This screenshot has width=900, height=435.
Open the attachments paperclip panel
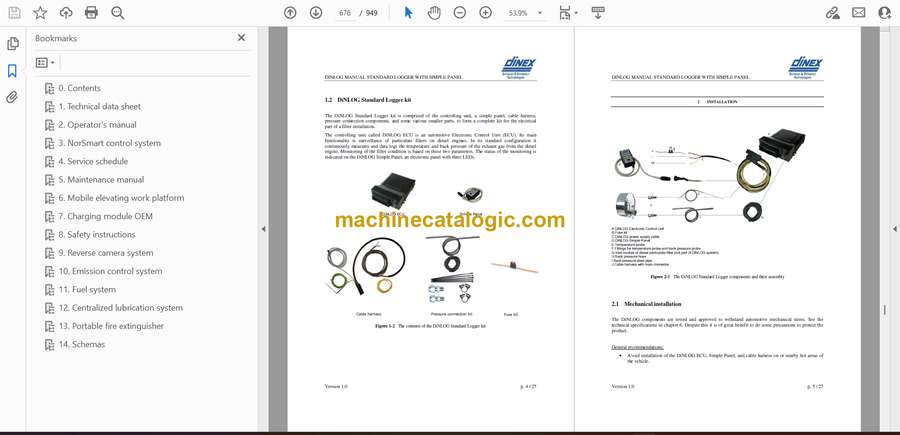tap(12, 98)
